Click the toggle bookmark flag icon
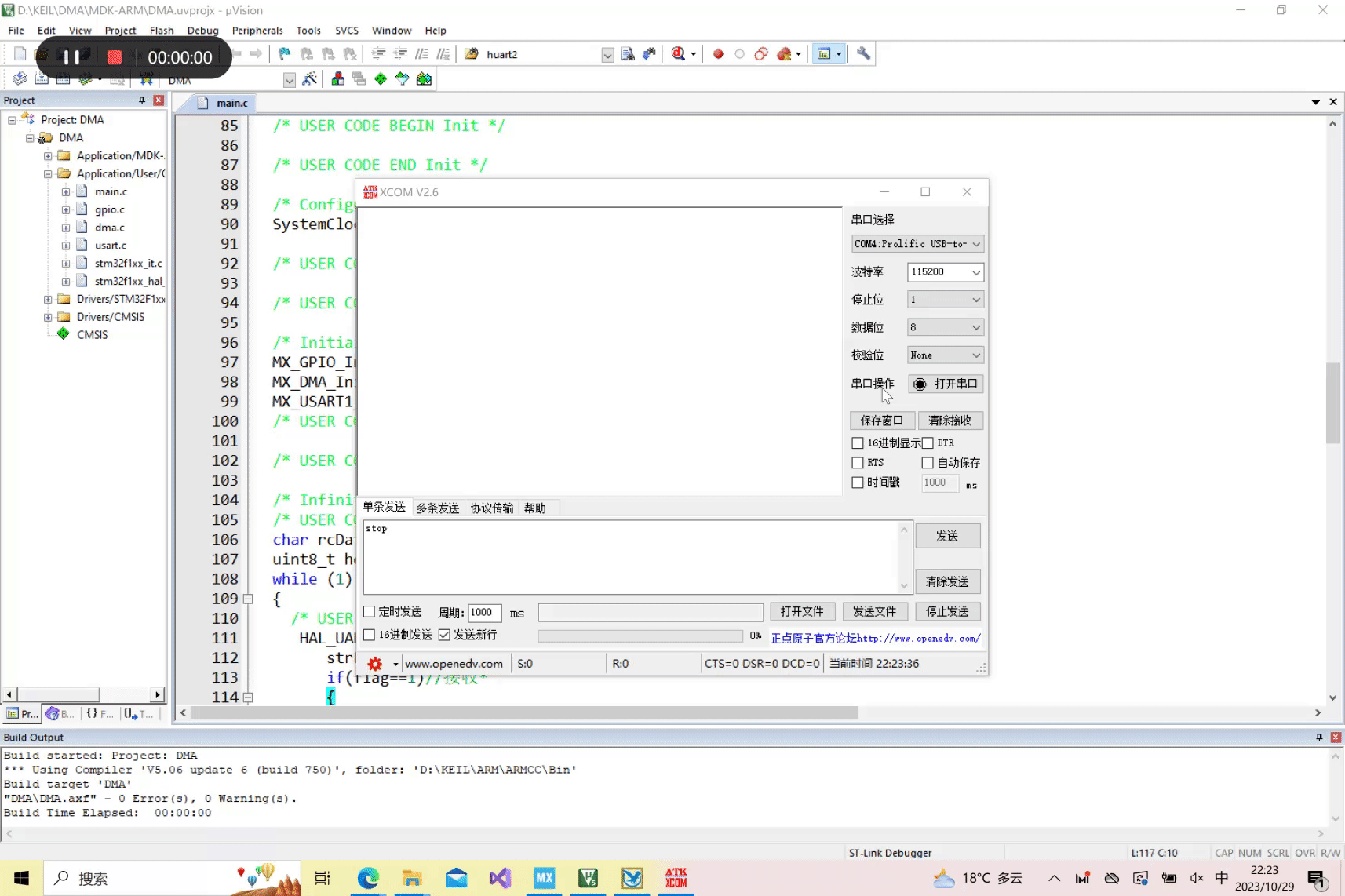The height and width of the screenshot is (896, 1345). click(x=284, y=54)
